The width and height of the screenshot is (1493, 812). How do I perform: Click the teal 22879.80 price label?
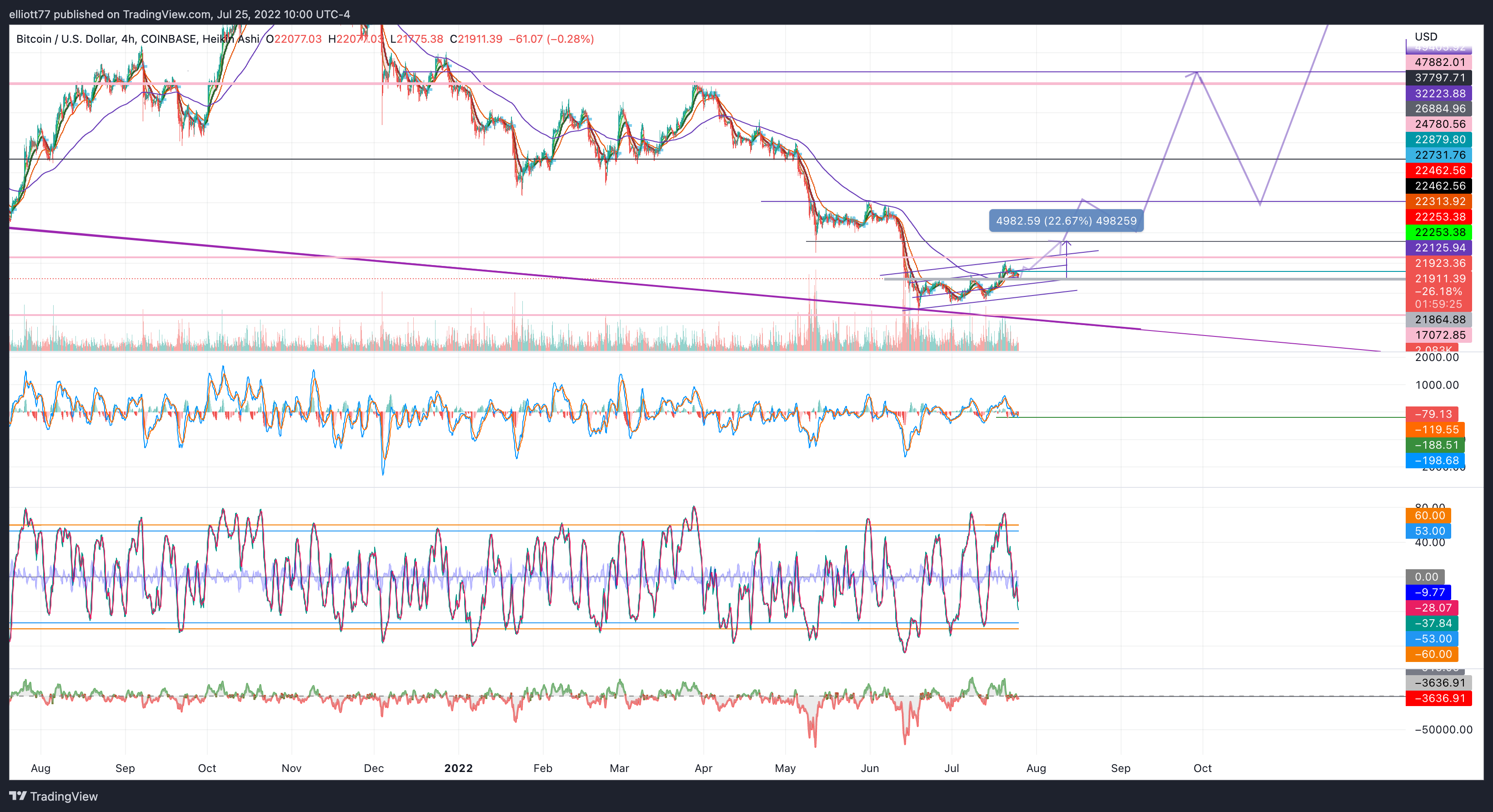tap(1439, 140)
